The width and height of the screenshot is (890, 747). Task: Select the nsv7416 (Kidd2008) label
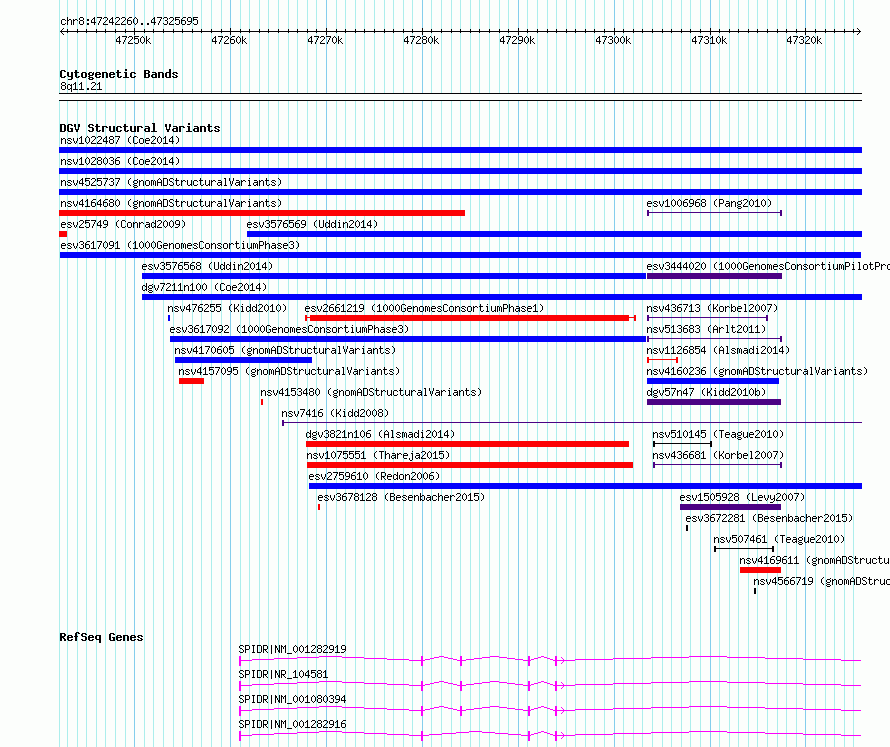click(335, 413)
